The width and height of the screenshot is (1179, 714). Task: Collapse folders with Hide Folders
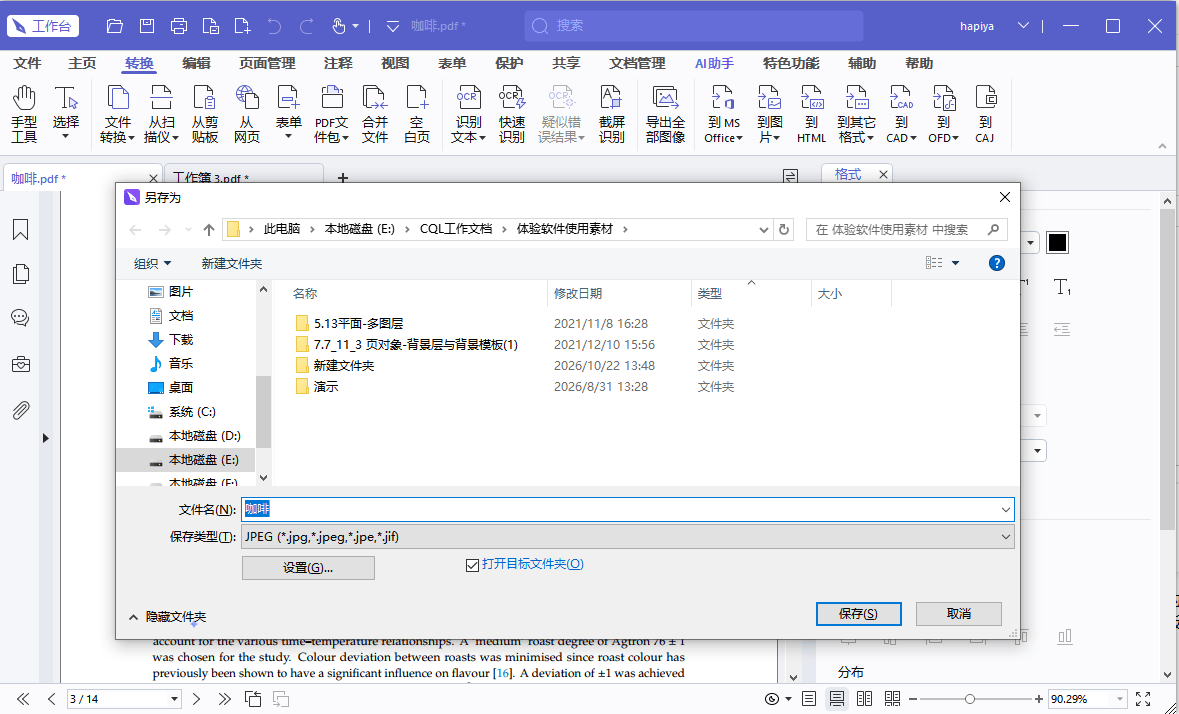click(168, 617)
